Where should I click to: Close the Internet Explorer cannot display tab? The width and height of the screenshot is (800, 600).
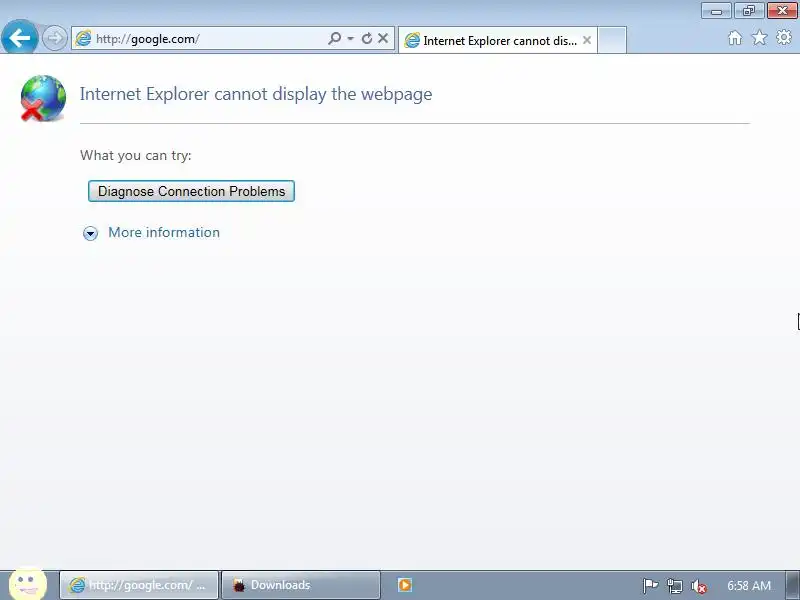tap(587, 40)
